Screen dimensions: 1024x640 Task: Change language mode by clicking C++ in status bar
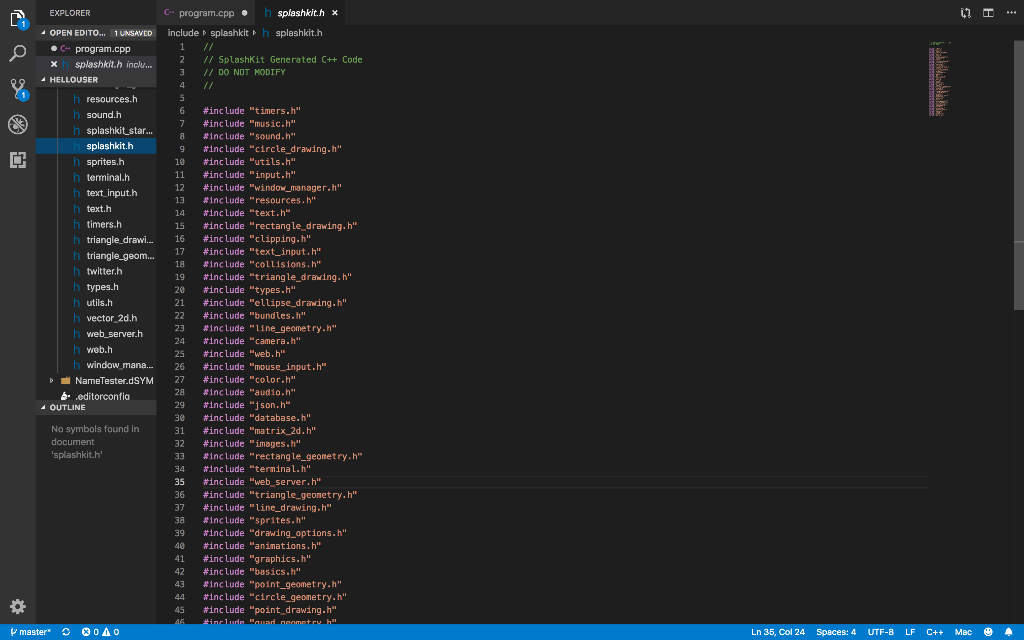pyautogui.click(x=935, y=632)
